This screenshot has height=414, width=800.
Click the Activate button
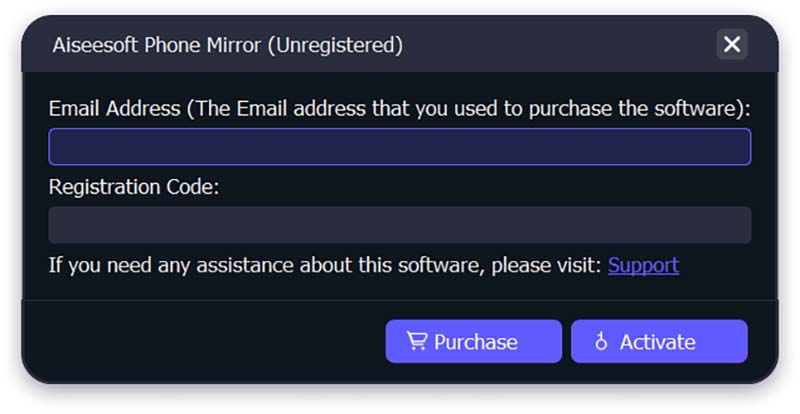point(659,342)
